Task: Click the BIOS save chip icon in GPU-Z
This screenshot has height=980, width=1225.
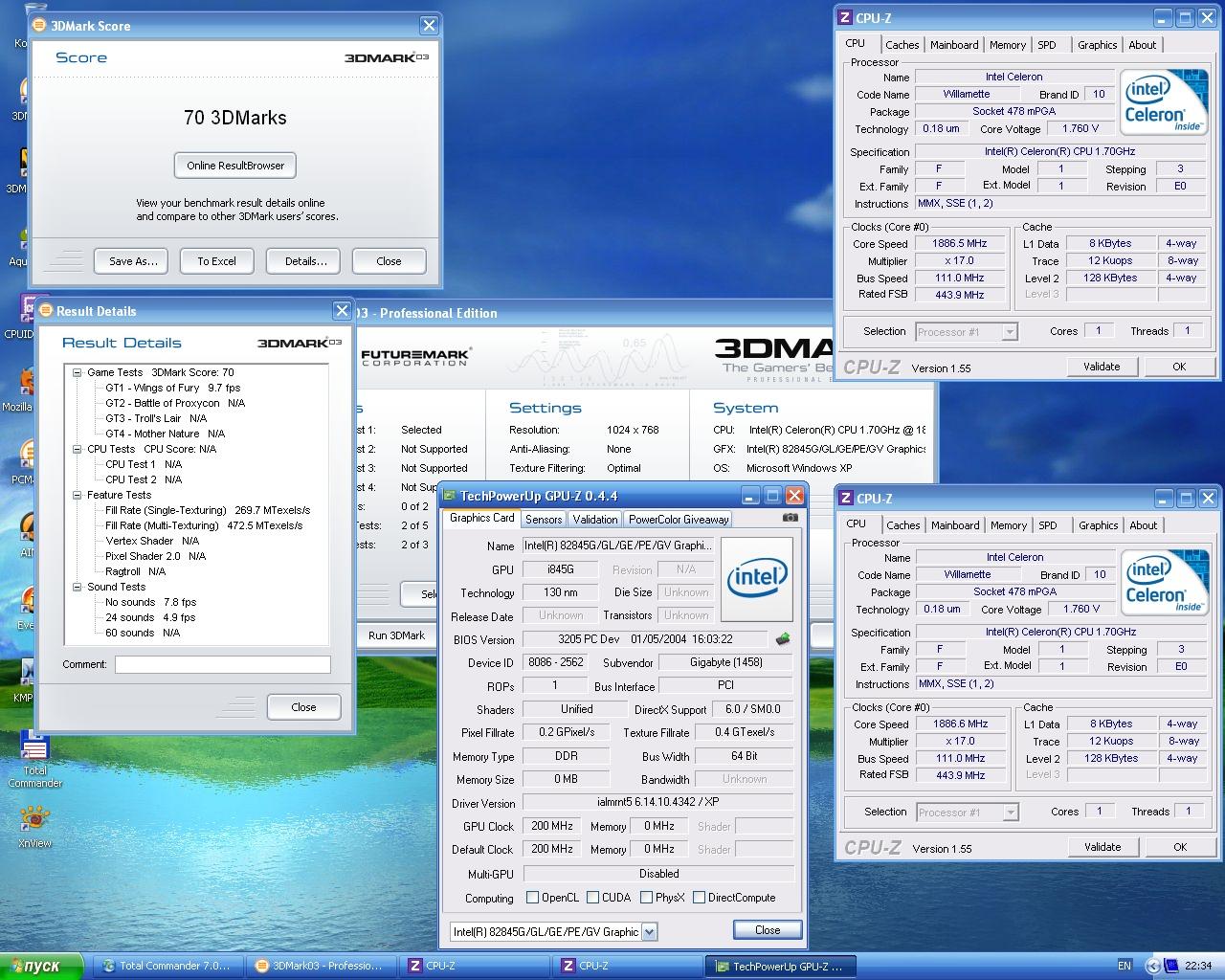Action: [783, 639]
